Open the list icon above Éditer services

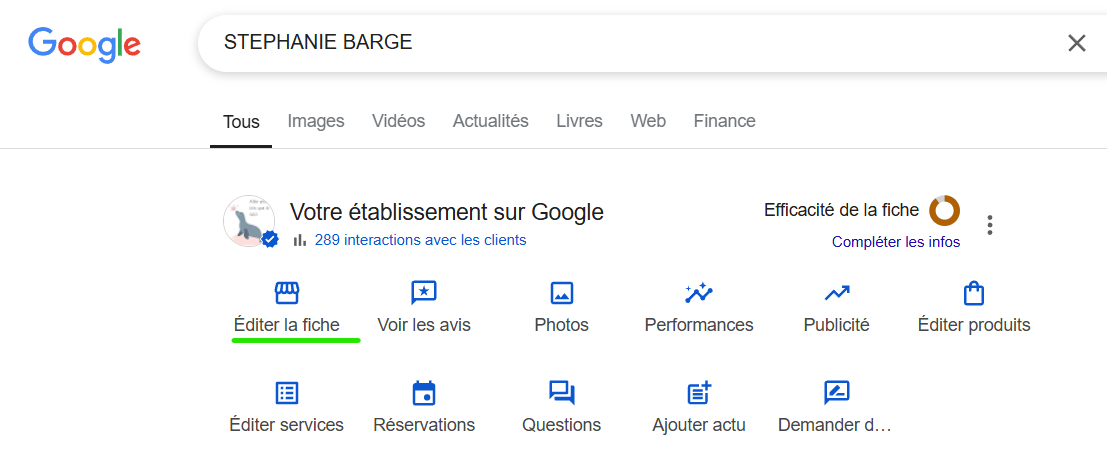point(287,393)
